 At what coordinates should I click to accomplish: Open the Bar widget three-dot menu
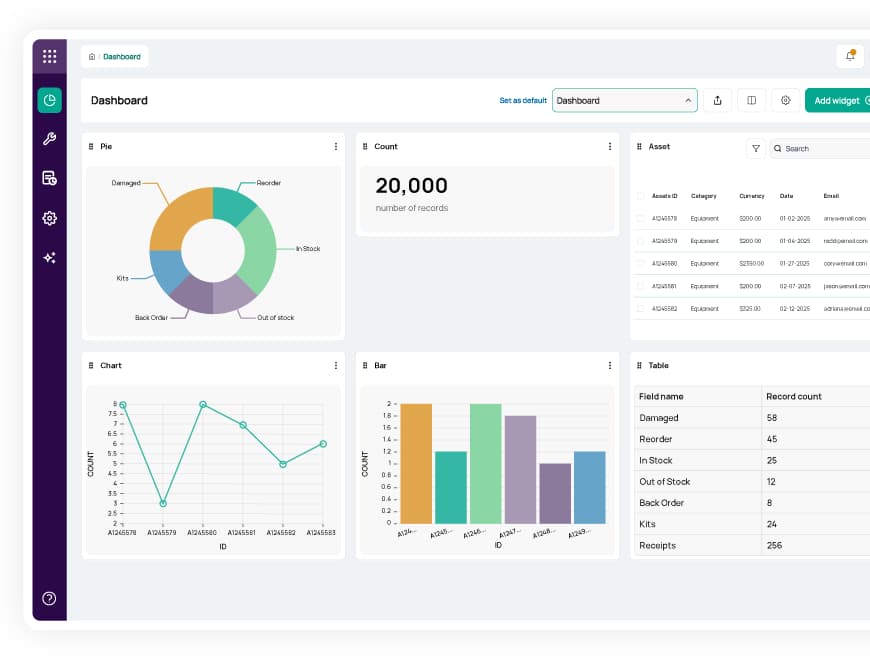click(x=610, y=365)
